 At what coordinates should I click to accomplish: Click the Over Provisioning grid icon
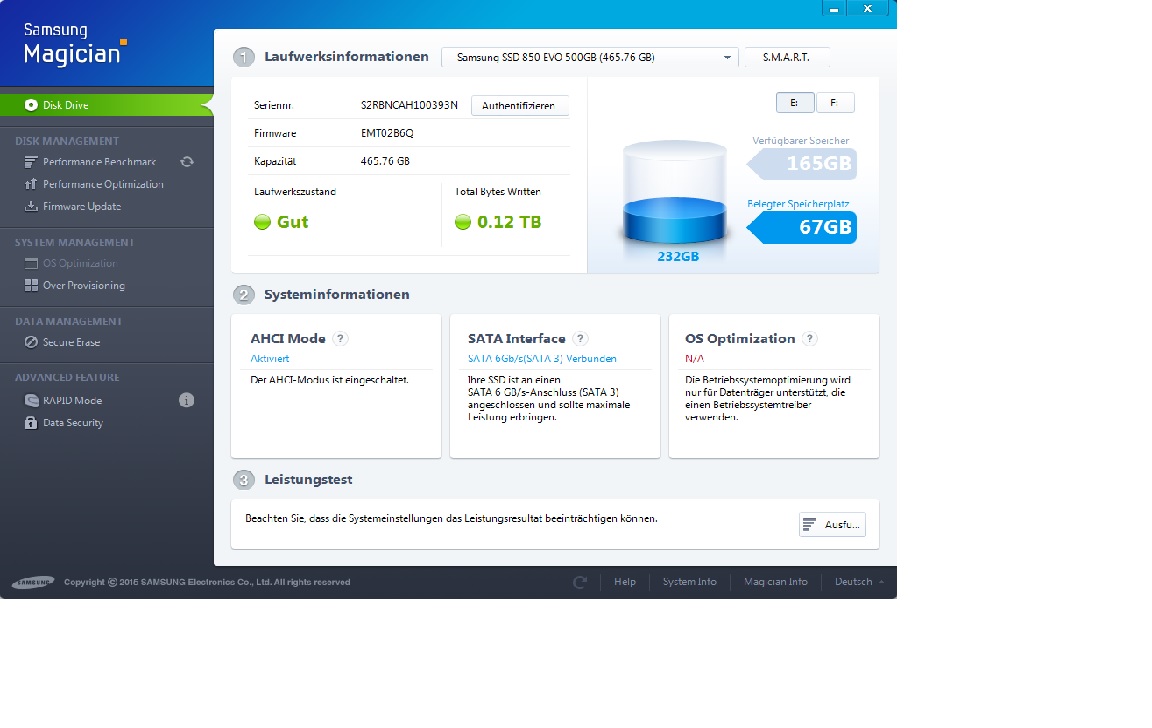(31, 285)
